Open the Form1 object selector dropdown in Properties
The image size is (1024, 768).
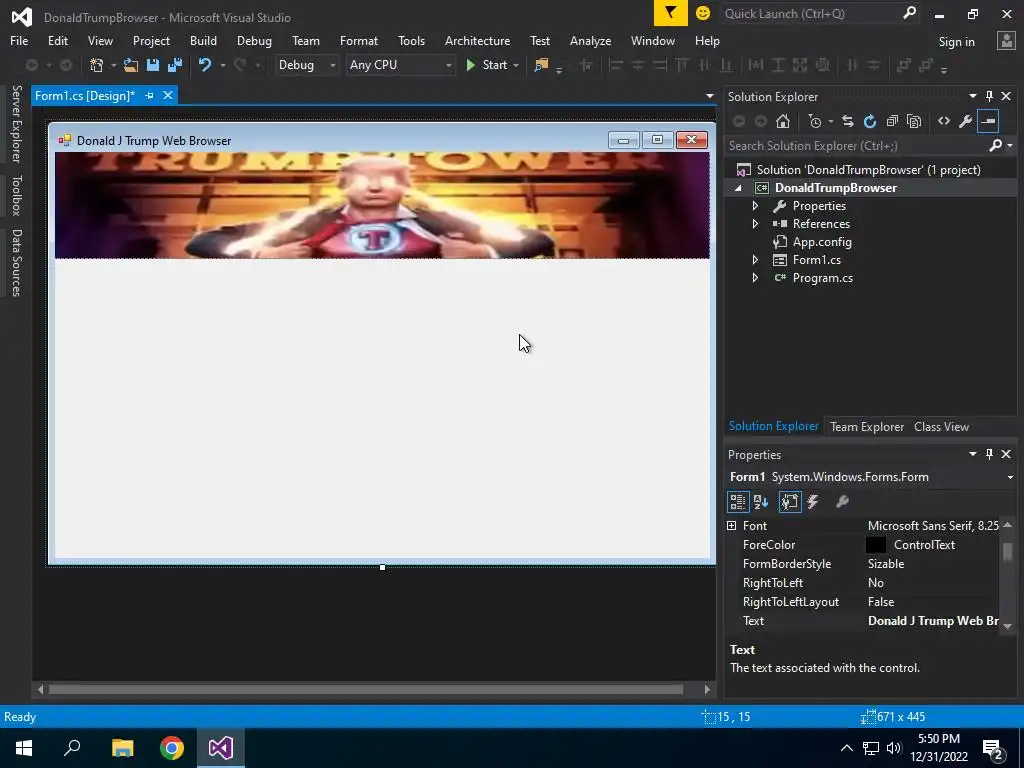coord(1010,477)
